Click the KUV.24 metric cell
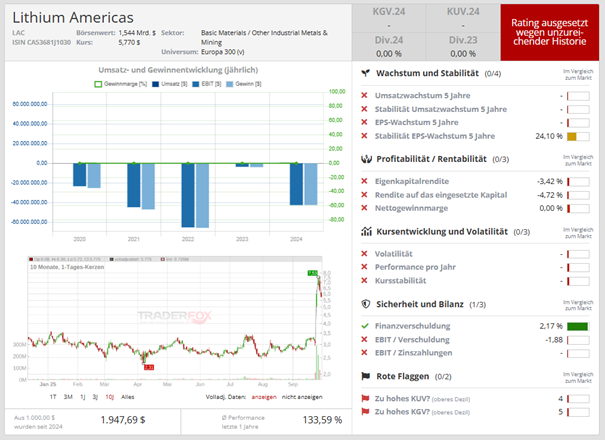The height and width of the screenshot is (440, 605). (x=463, y=18)
